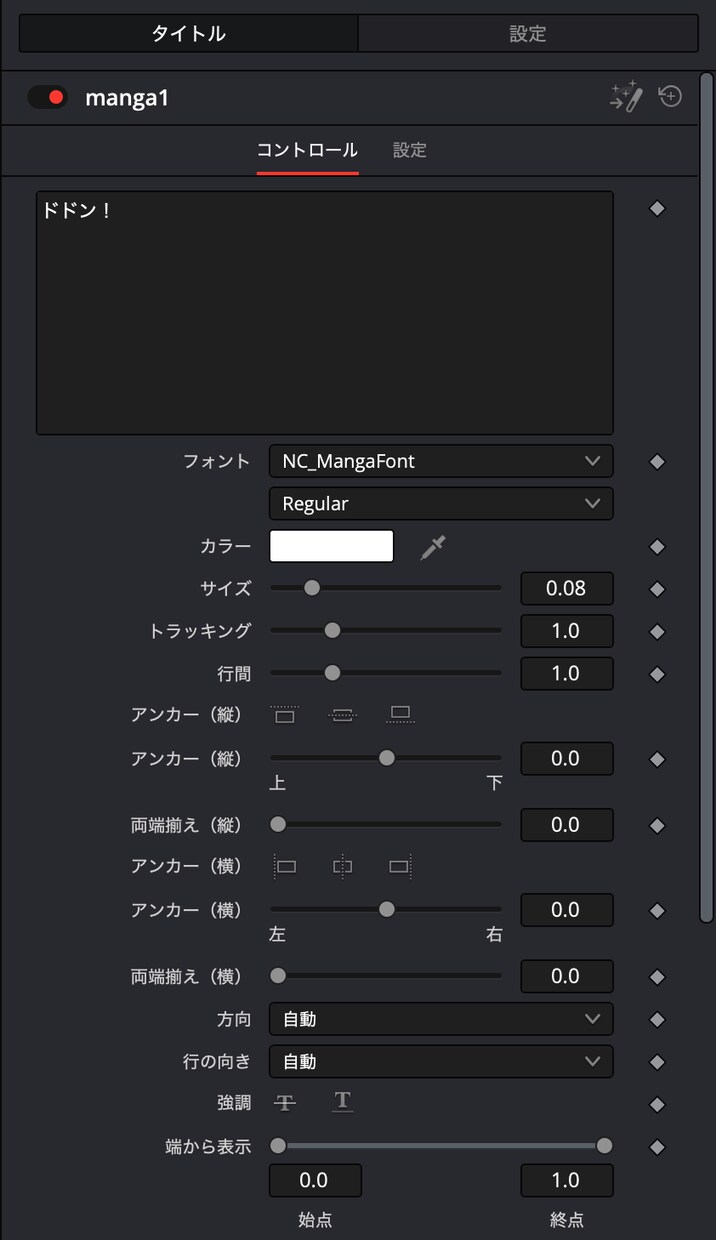Click the アンカー（縦） value field

567,758
